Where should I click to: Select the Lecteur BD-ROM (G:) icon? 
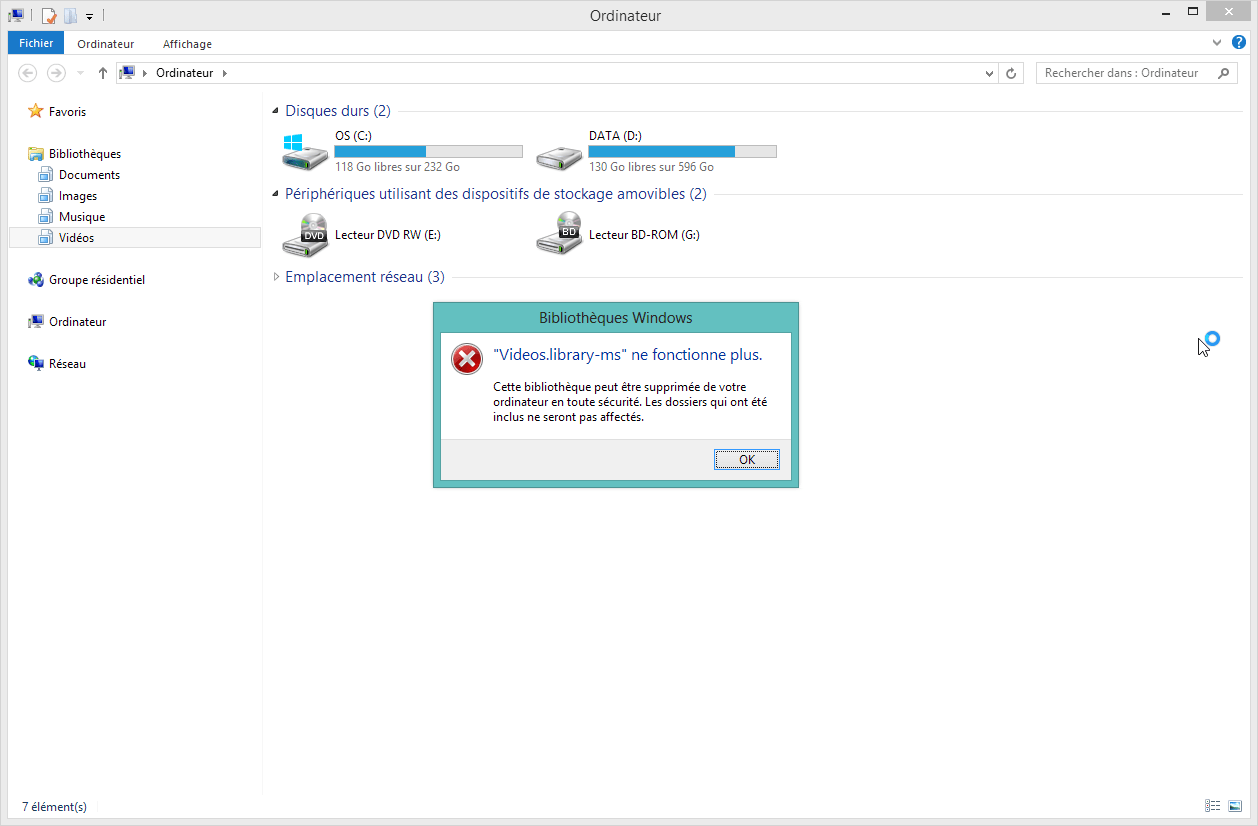559,235
